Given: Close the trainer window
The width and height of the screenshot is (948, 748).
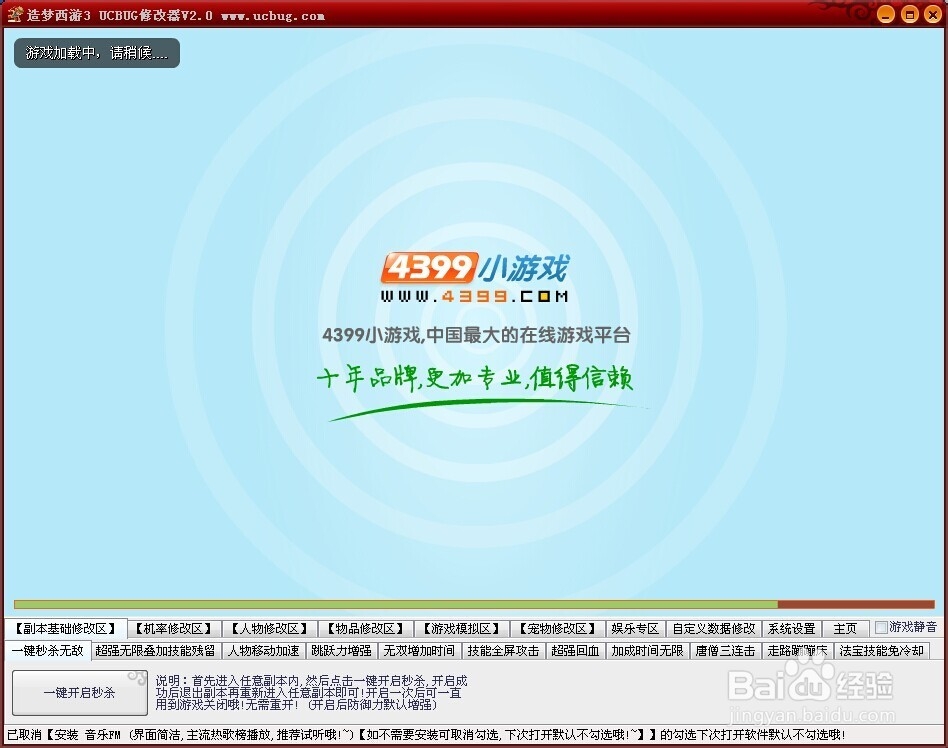Looking at the screenshot, I should coord(932,15).
